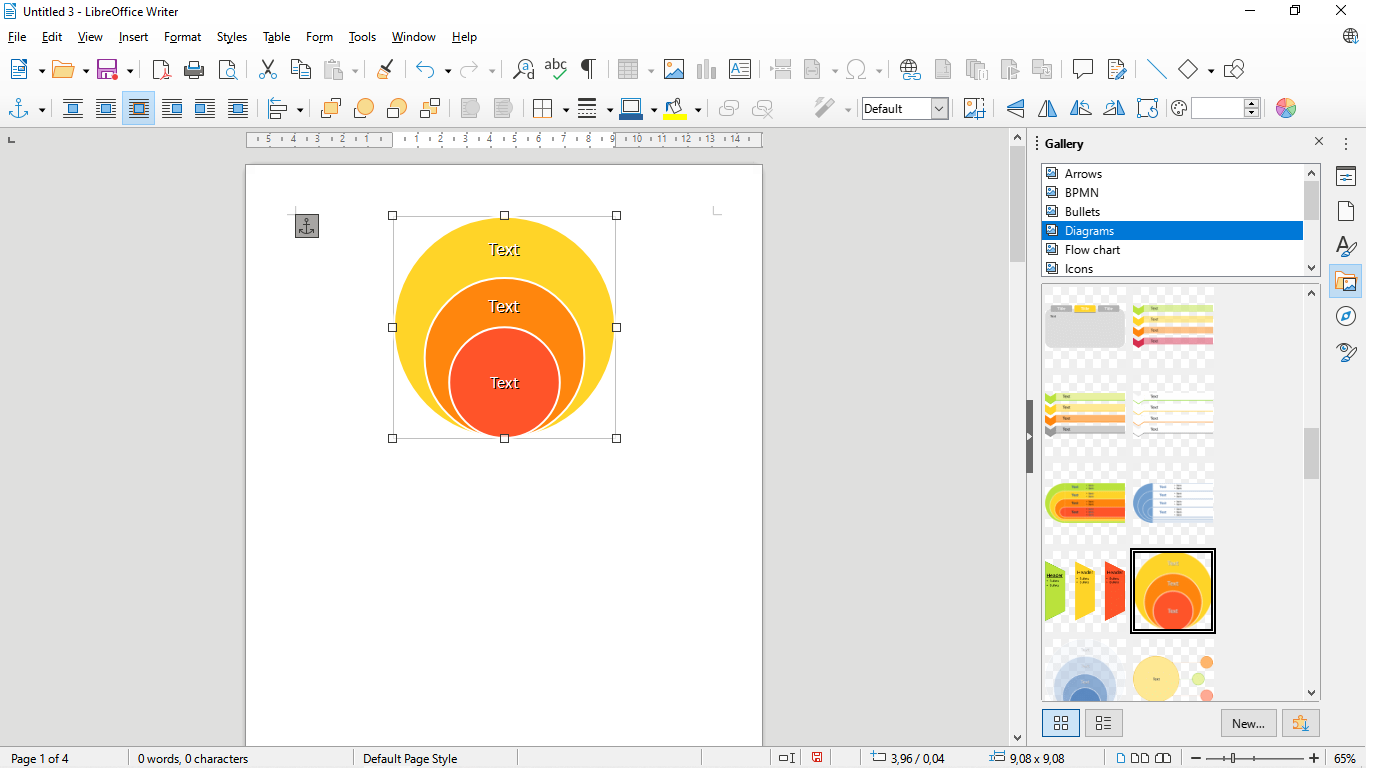
Task: Rotate 90 degrees right
Action: [1114, 108]
